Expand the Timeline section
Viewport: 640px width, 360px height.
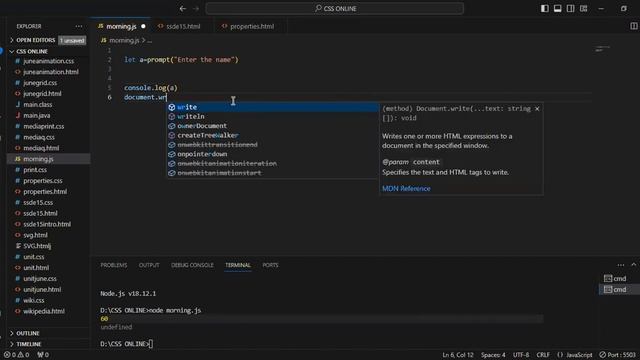29,344
